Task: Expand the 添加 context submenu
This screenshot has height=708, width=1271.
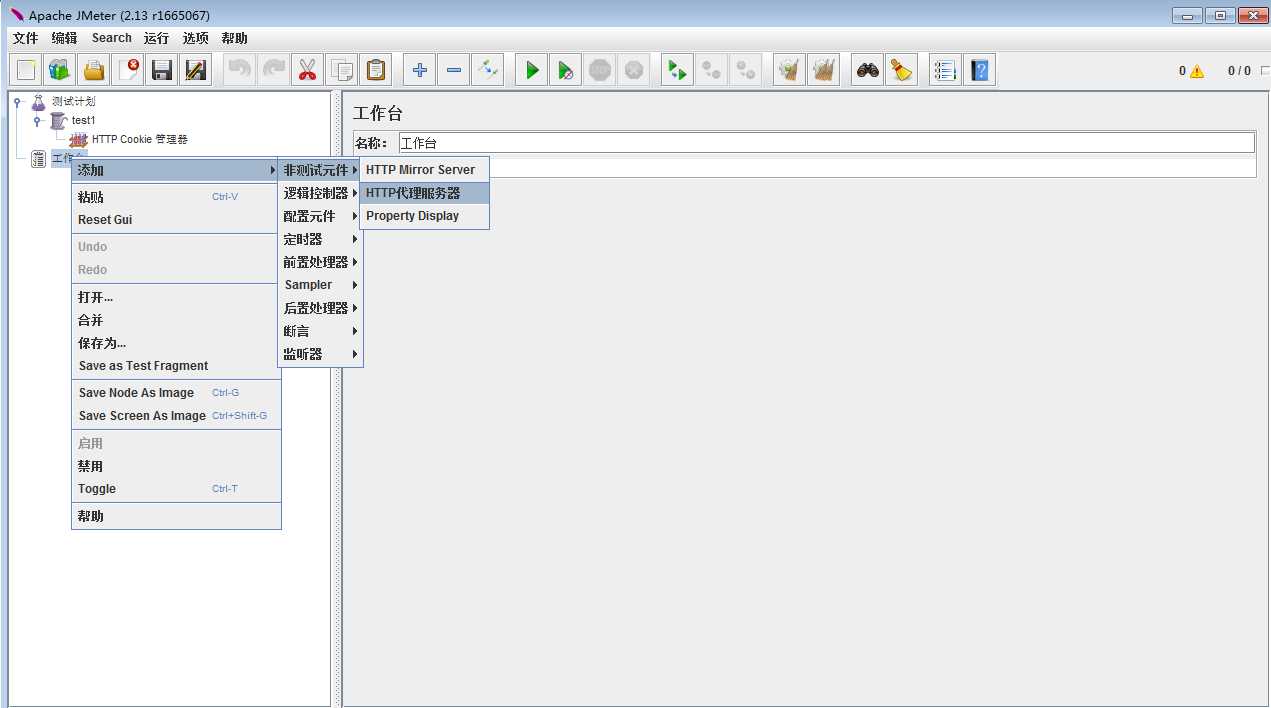Action: pyautogui.click(x=176, y=170)
